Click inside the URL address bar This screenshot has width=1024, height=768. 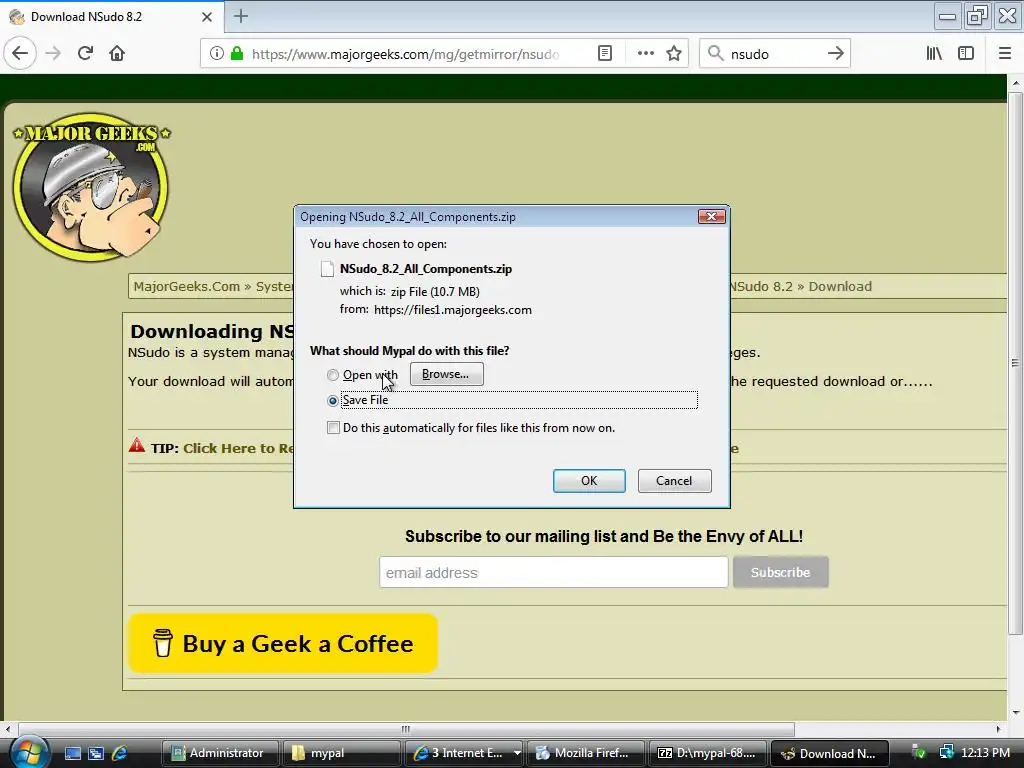click(405, 54)
